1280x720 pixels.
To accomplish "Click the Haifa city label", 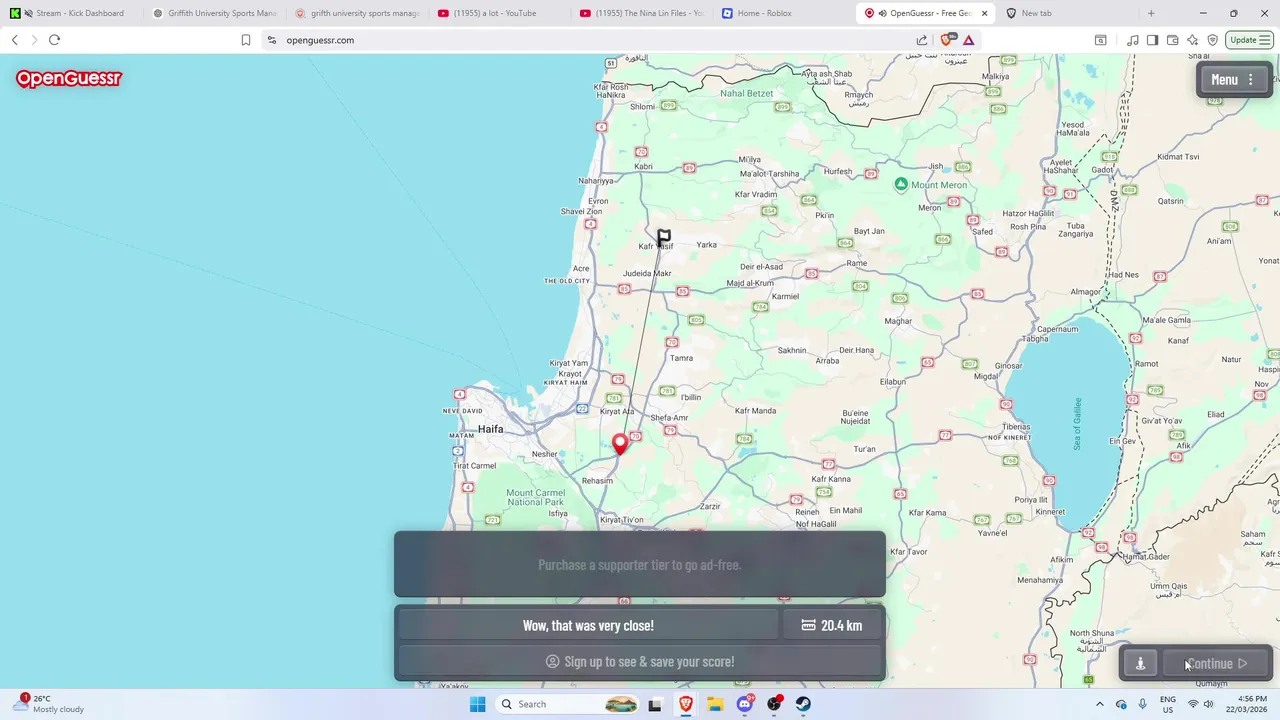I will (x=490, y=429).
